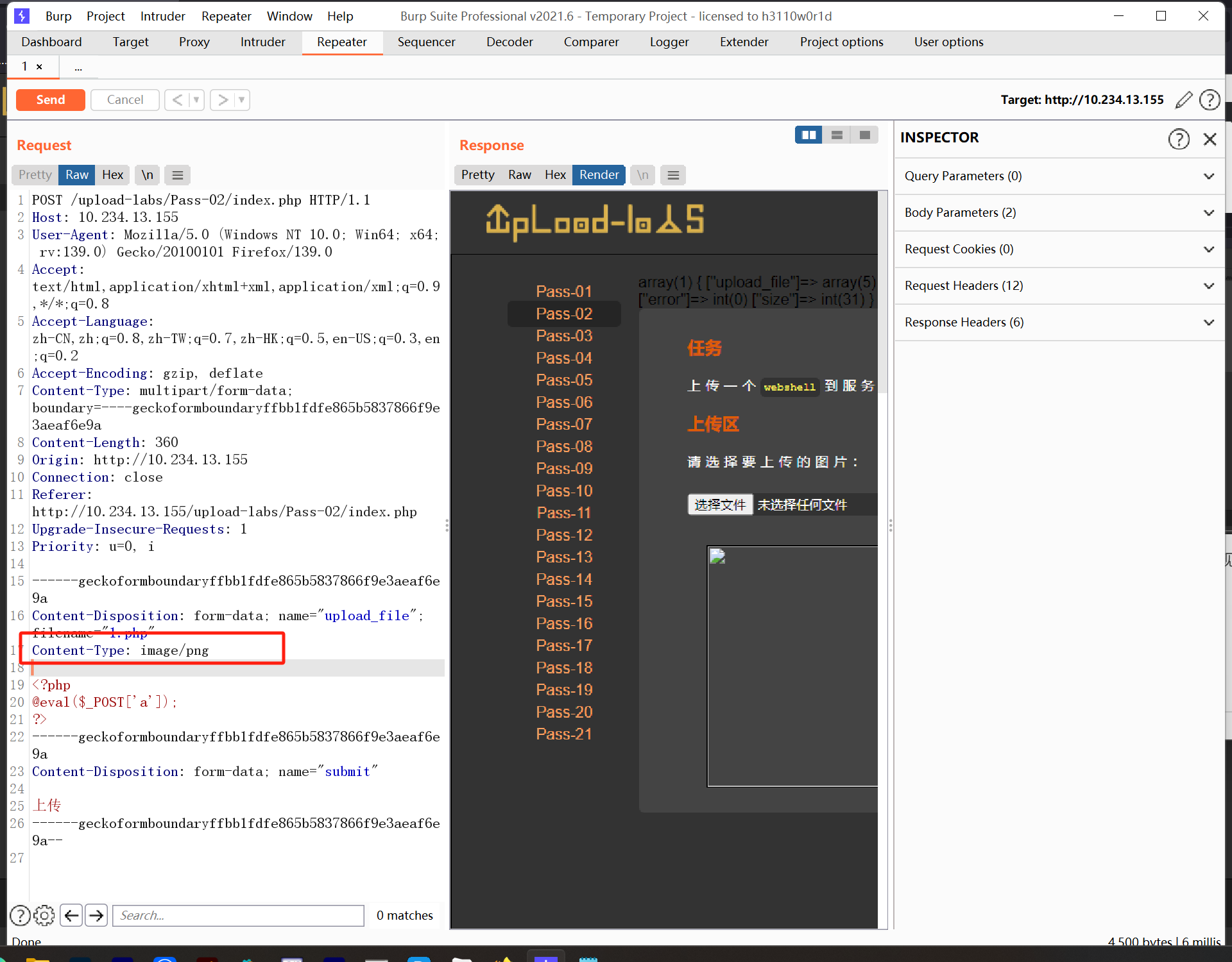Close the Inspector panel with X icon

point(1210,139)
